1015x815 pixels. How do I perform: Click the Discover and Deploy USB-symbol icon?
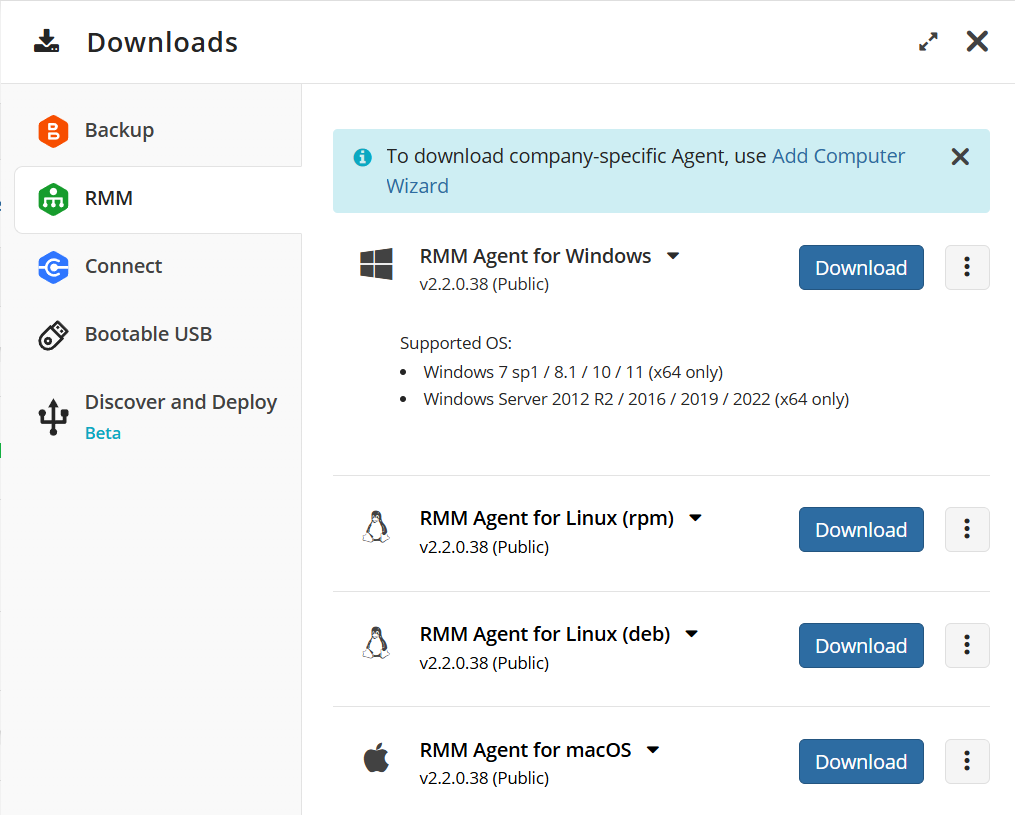(53, 417)
